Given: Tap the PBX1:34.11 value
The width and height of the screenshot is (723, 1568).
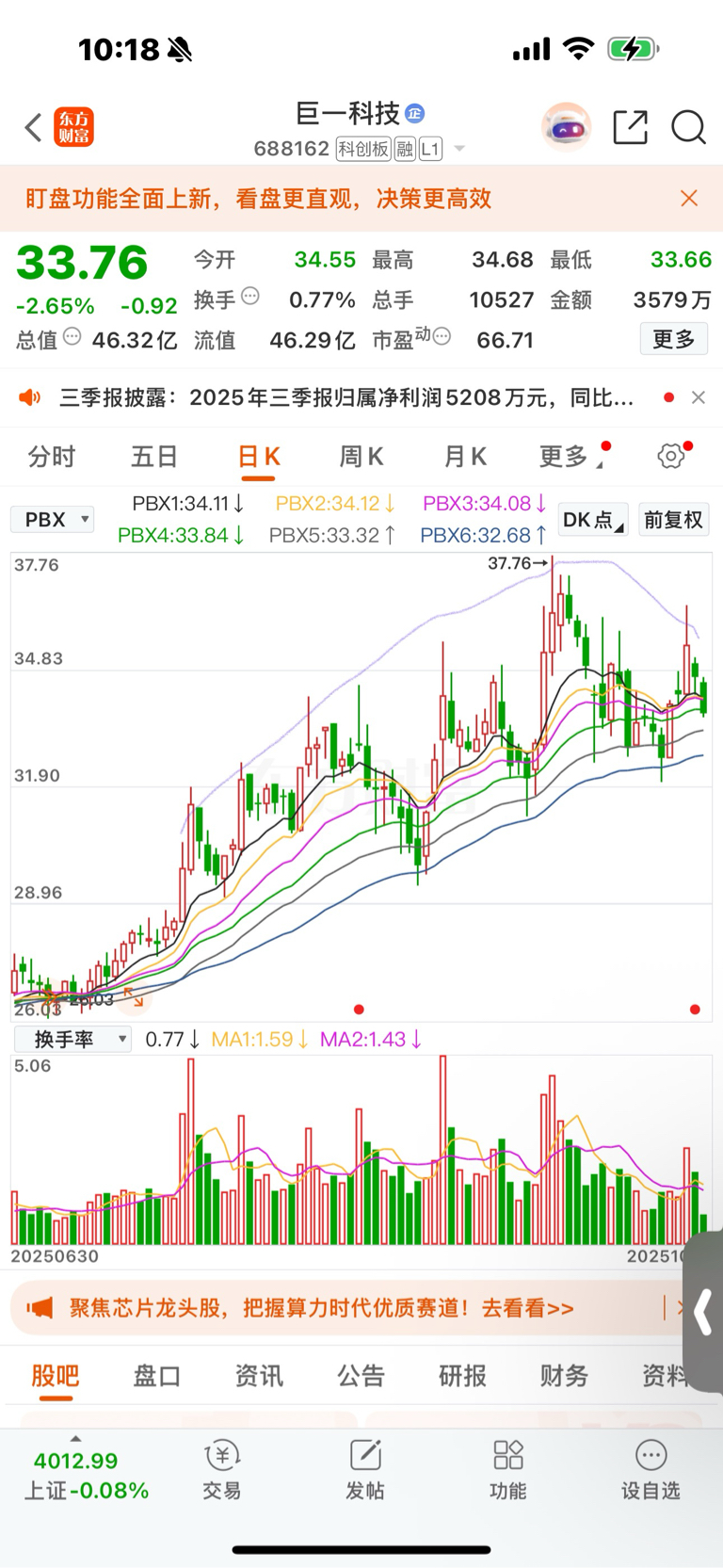Looking at the screenshot, I should [x=188, y=504].
